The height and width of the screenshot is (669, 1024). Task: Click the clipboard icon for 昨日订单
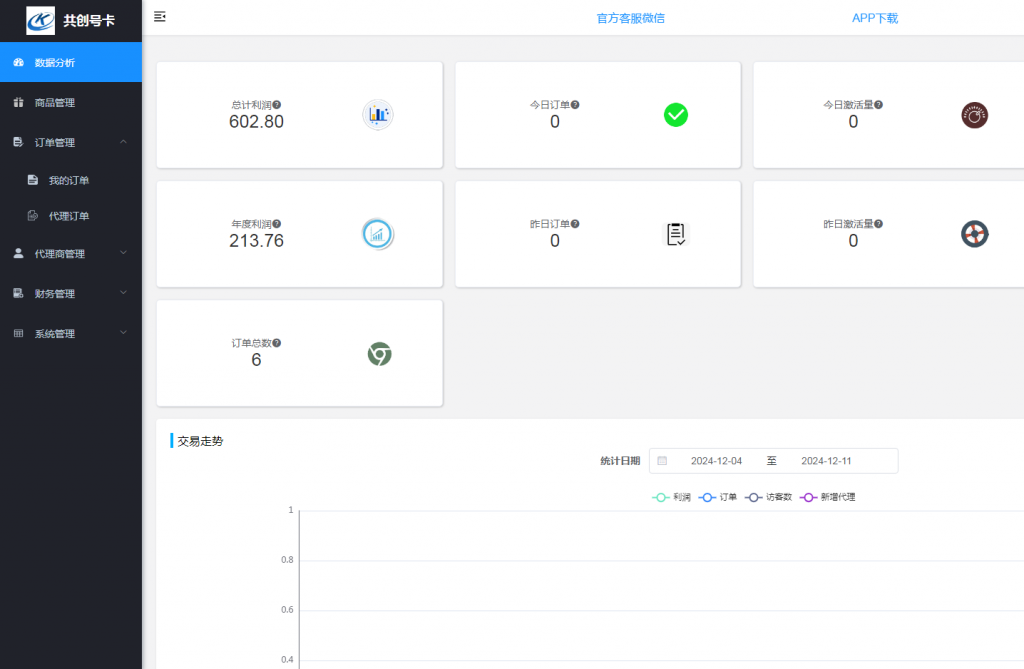coord(676,234)
